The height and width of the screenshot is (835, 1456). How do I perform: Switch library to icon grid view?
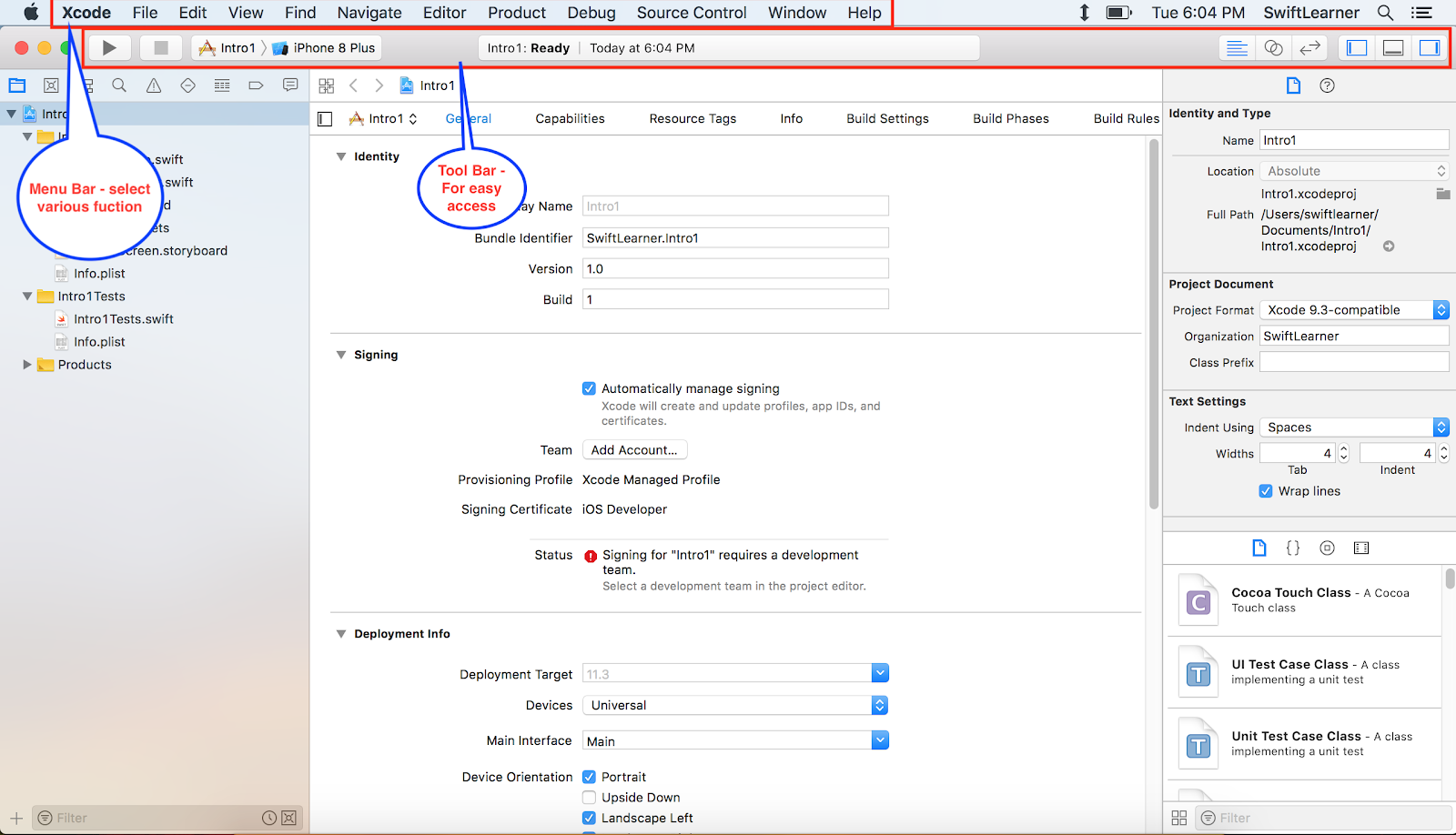(1179, 818)
